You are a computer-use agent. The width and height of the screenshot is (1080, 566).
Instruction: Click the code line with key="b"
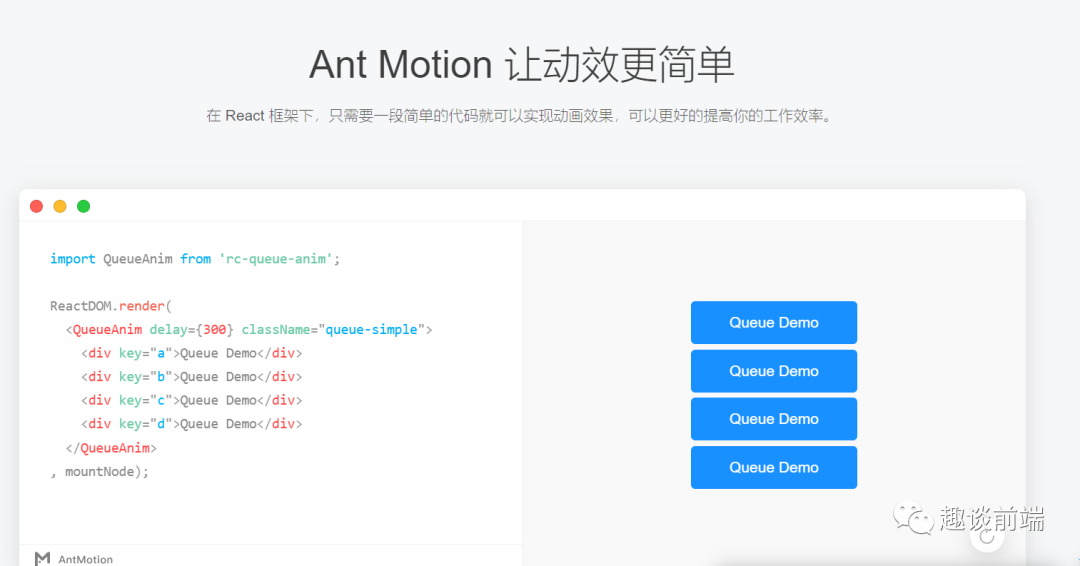coord(191,377)
